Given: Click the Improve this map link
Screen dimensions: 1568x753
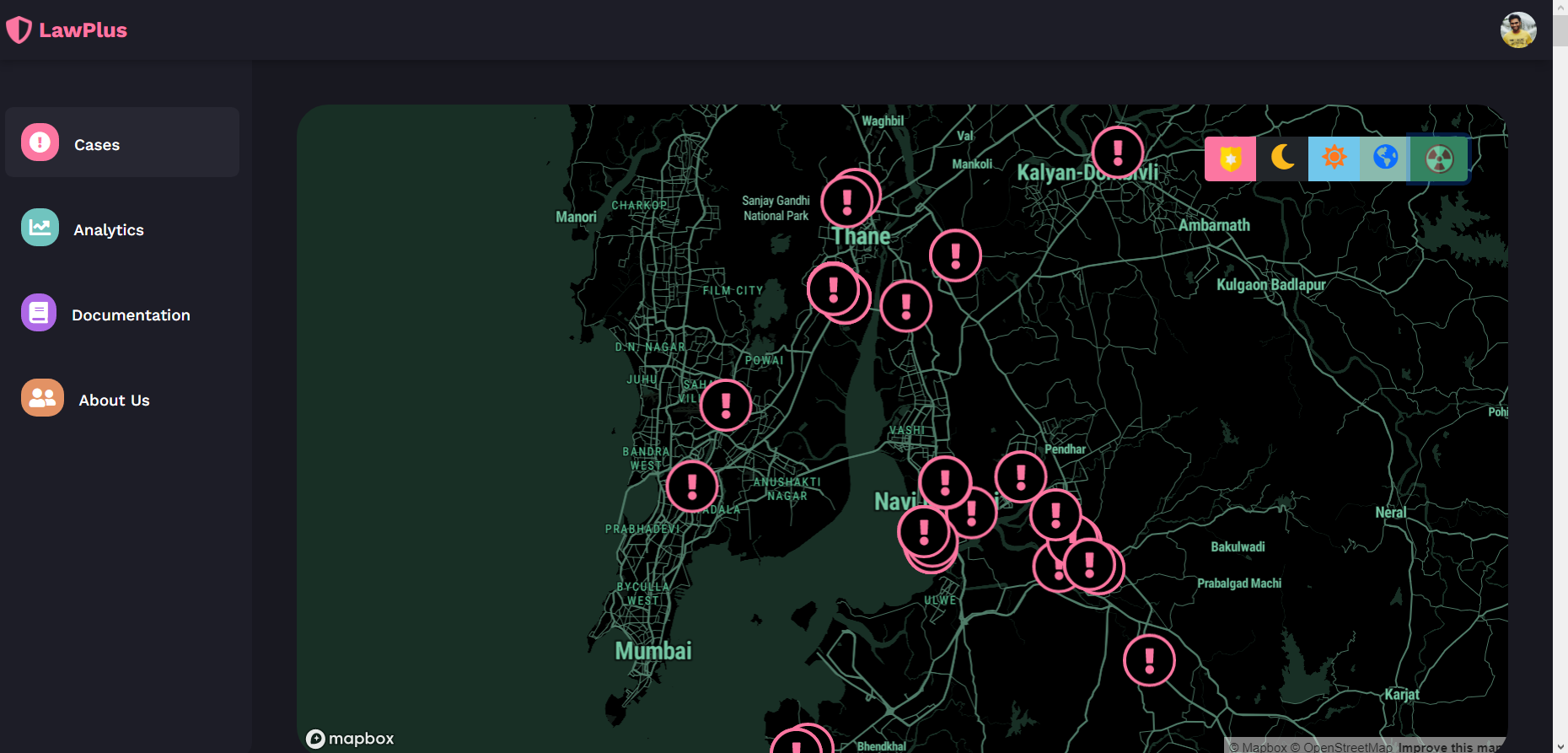Looking at the screenshot, I should pos(1450,747).
